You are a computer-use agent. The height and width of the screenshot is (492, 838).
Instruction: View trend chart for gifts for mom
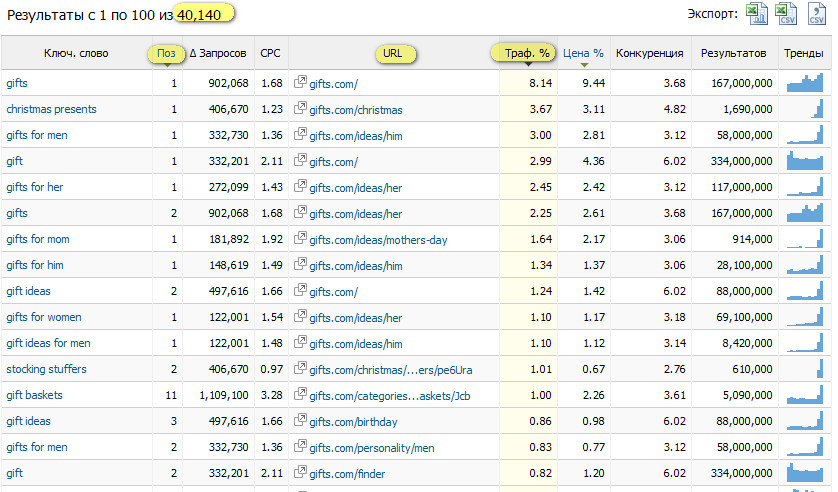(x=805, y=239)
